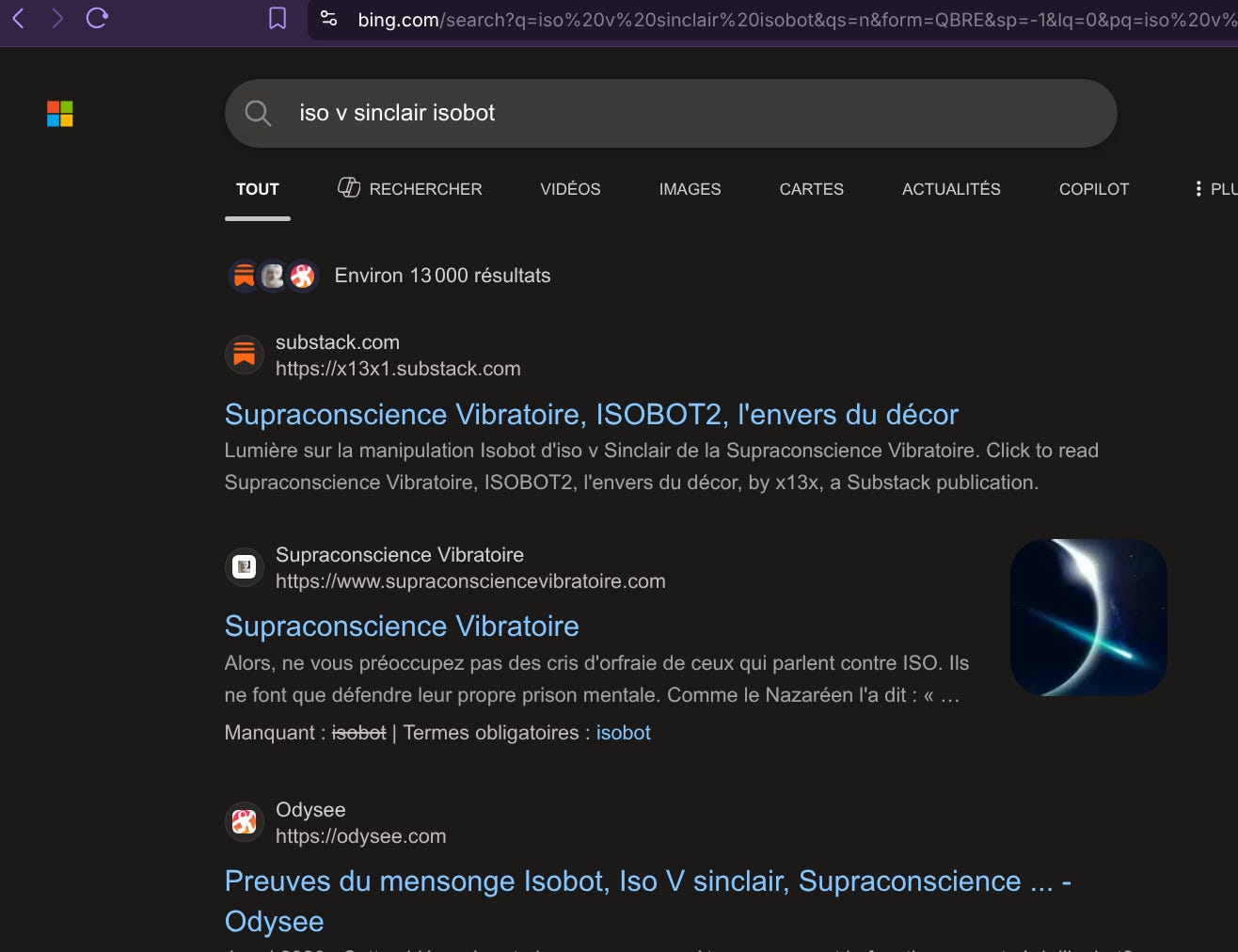
Task: Bookmark this page with bookmark icon
Action: [278, 18]
